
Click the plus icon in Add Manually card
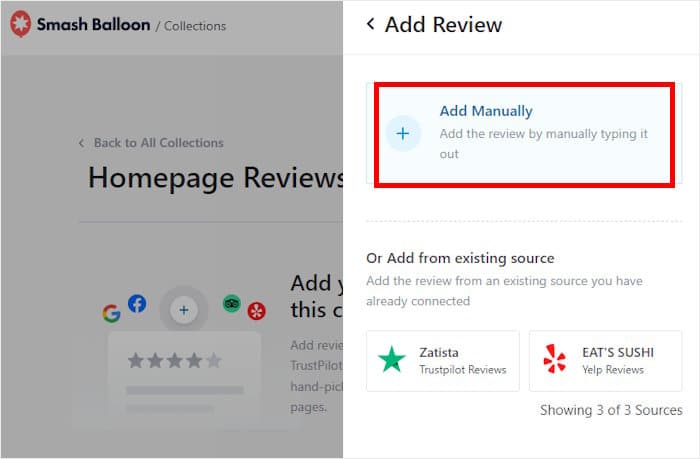(403, 133)
